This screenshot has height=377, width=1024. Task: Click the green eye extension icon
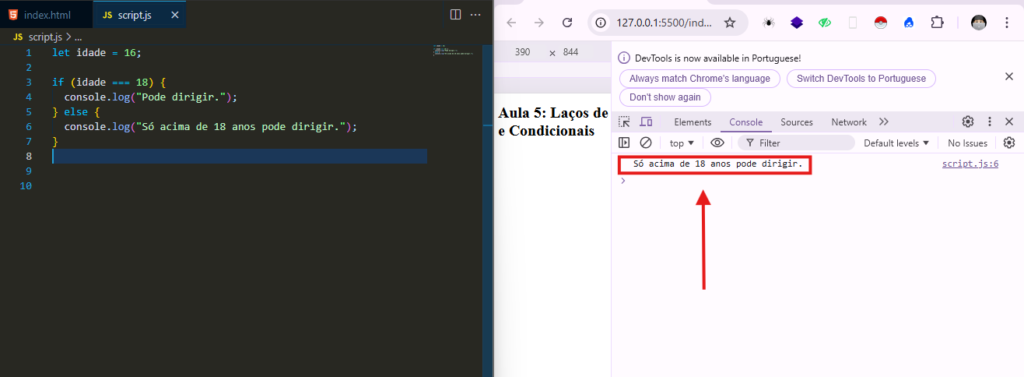(825, 23)
